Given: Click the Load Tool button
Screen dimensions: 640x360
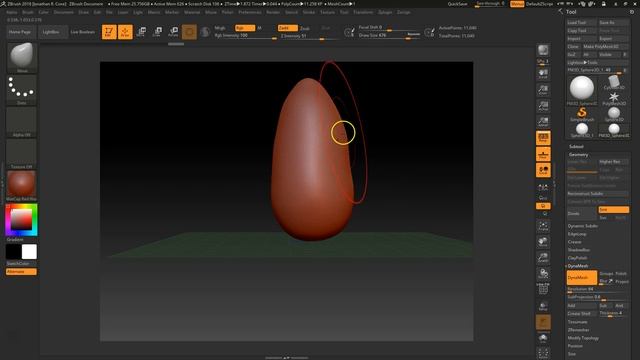Looking at the screenshot, I should point(582,22).
